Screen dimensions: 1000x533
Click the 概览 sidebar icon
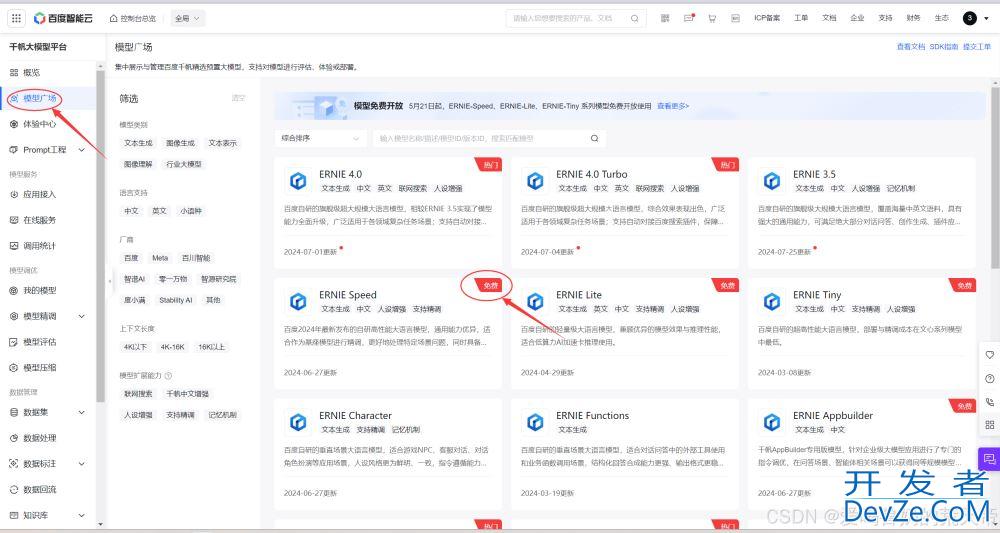pos(14,73)
